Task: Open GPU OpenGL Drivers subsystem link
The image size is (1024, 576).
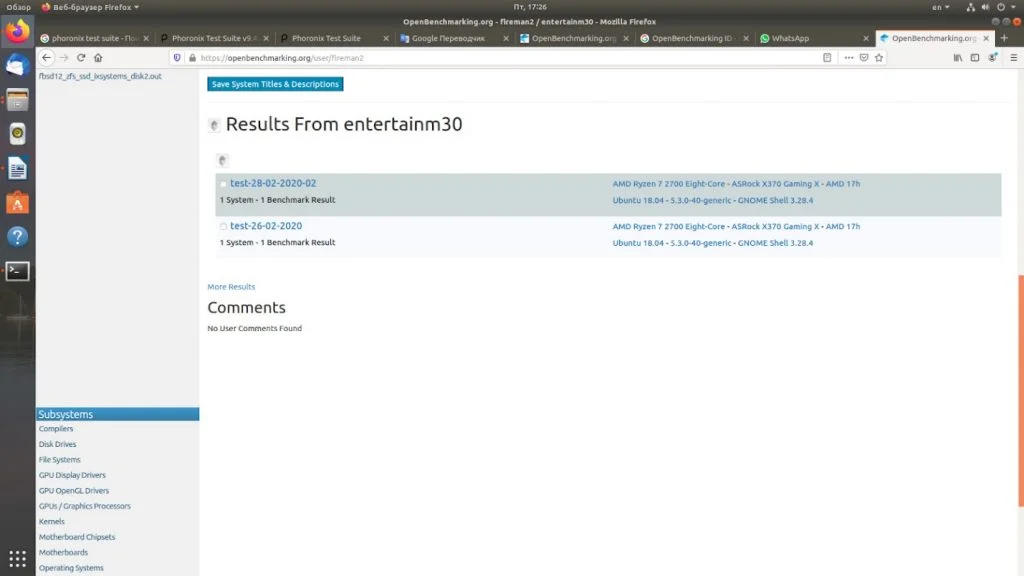Action: point(74,491)
